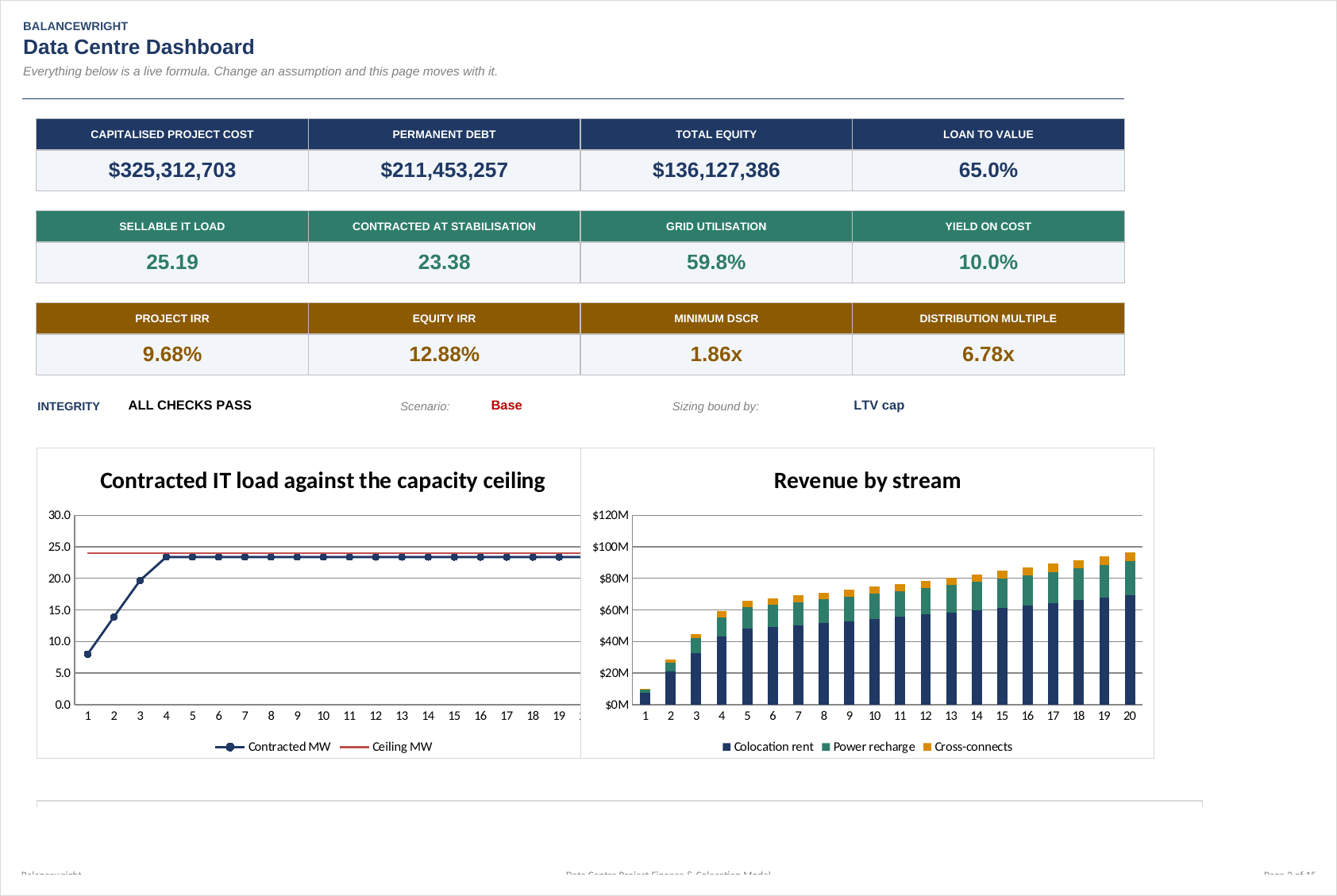1337x896 pixels.
Task: Click the Revenue by stream chart title
Action: pyautogui.click(x=867, y=481)
